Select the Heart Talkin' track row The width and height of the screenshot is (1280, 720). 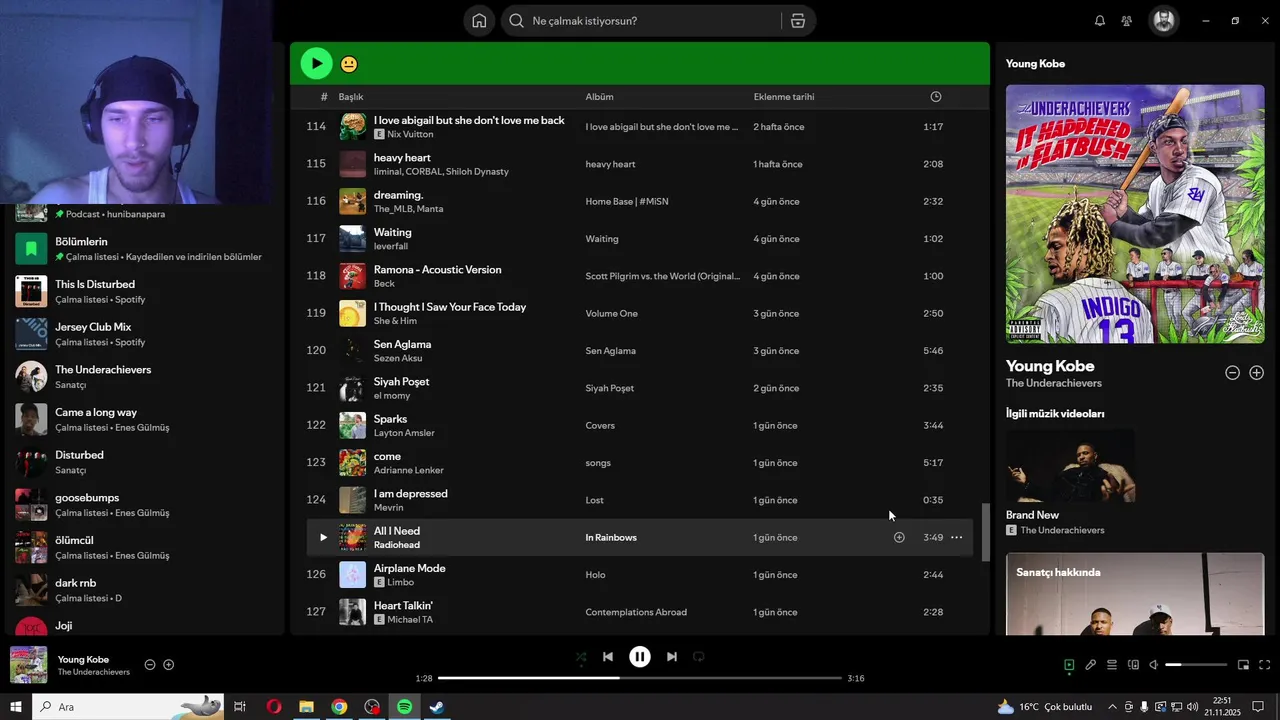point(640,612)
